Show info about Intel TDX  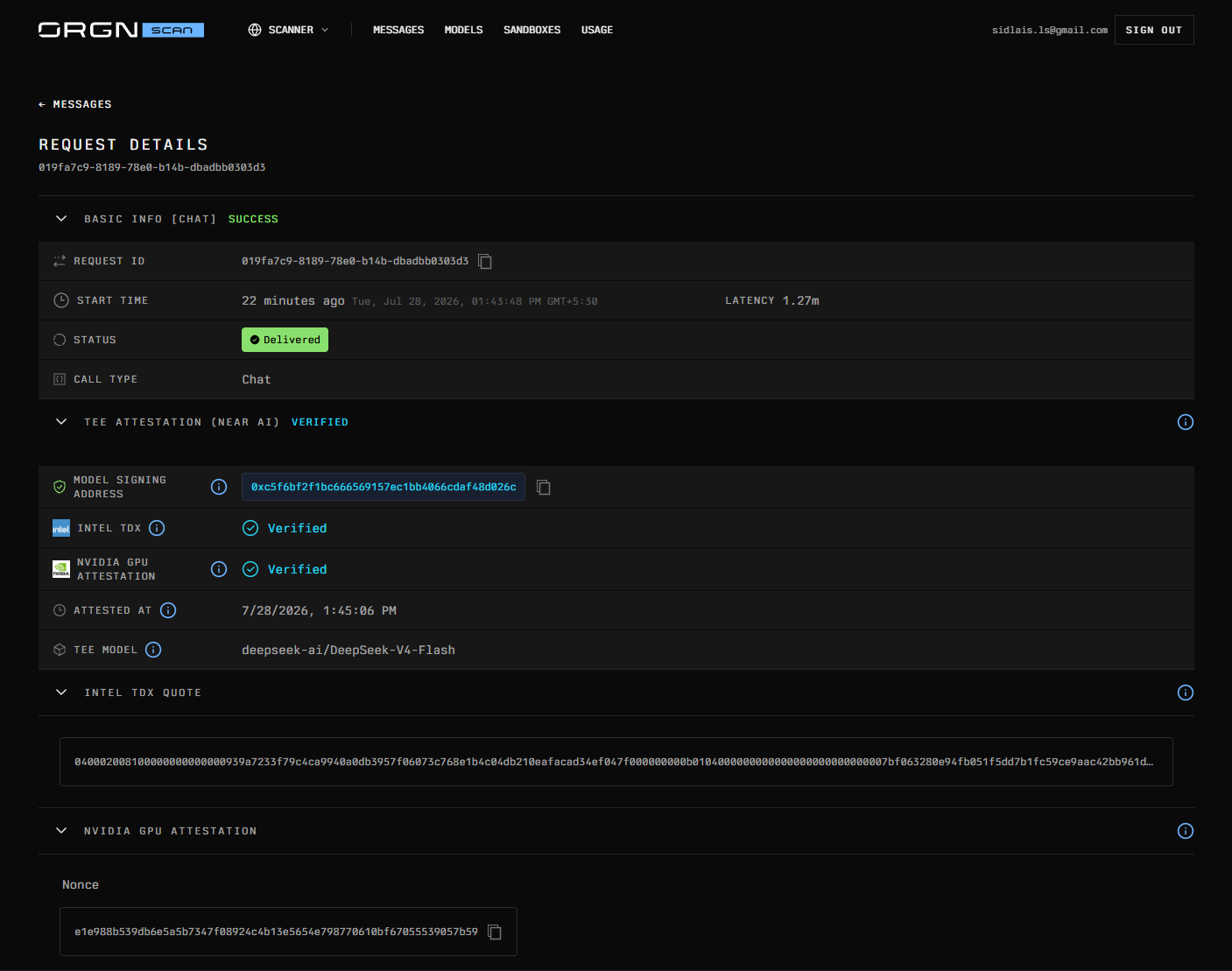pyautogui.click(x=157, y=528)
